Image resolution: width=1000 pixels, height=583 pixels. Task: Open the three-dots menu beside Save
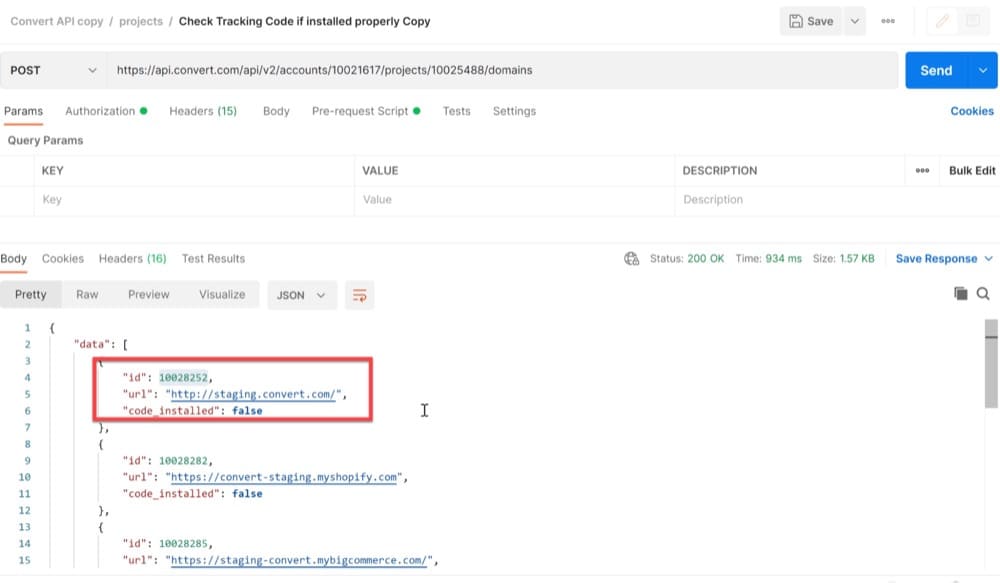(888, 21)
